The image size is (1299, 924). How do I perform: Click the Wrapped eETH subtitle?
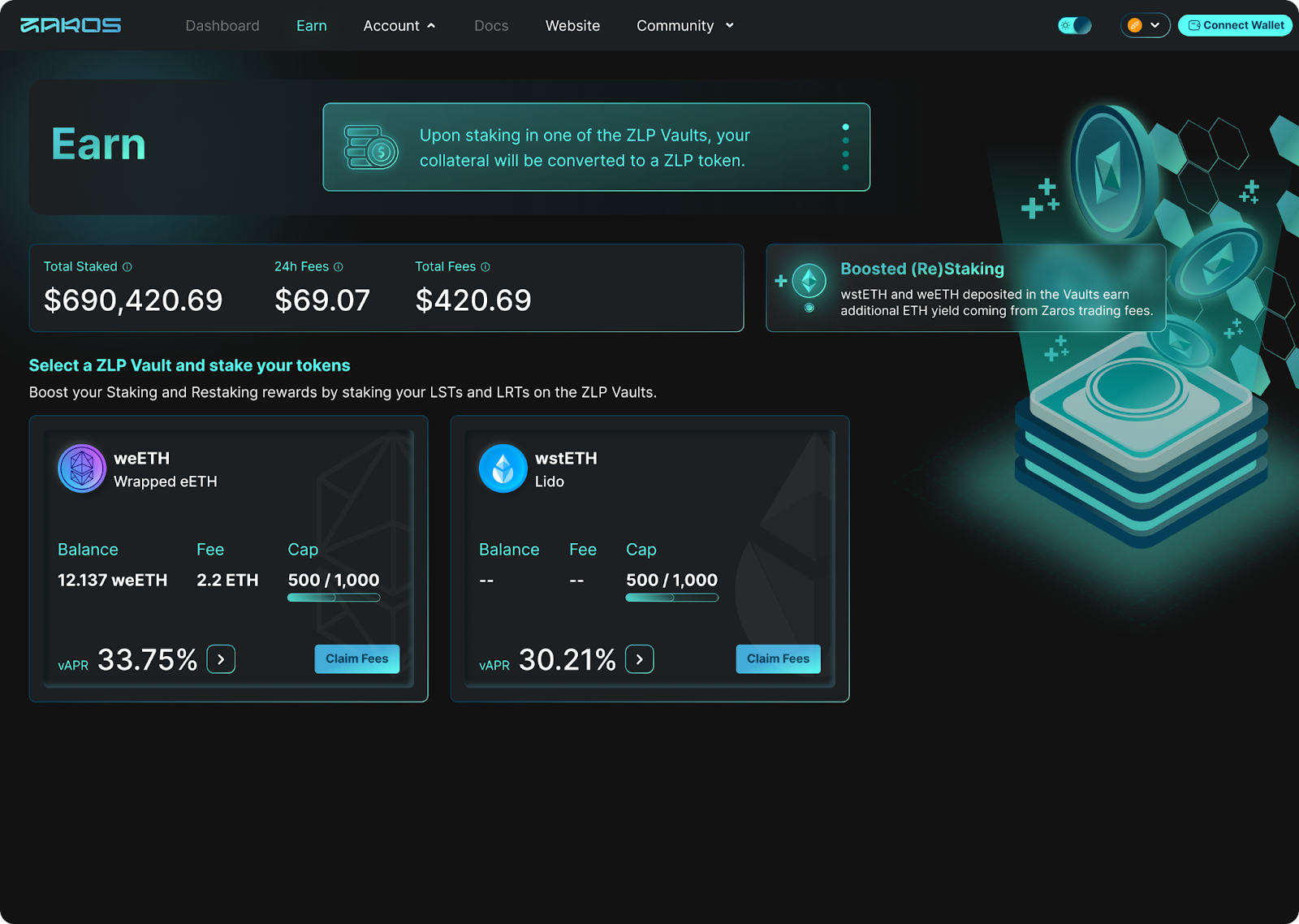pyautogui.click(x=166, y=481)
